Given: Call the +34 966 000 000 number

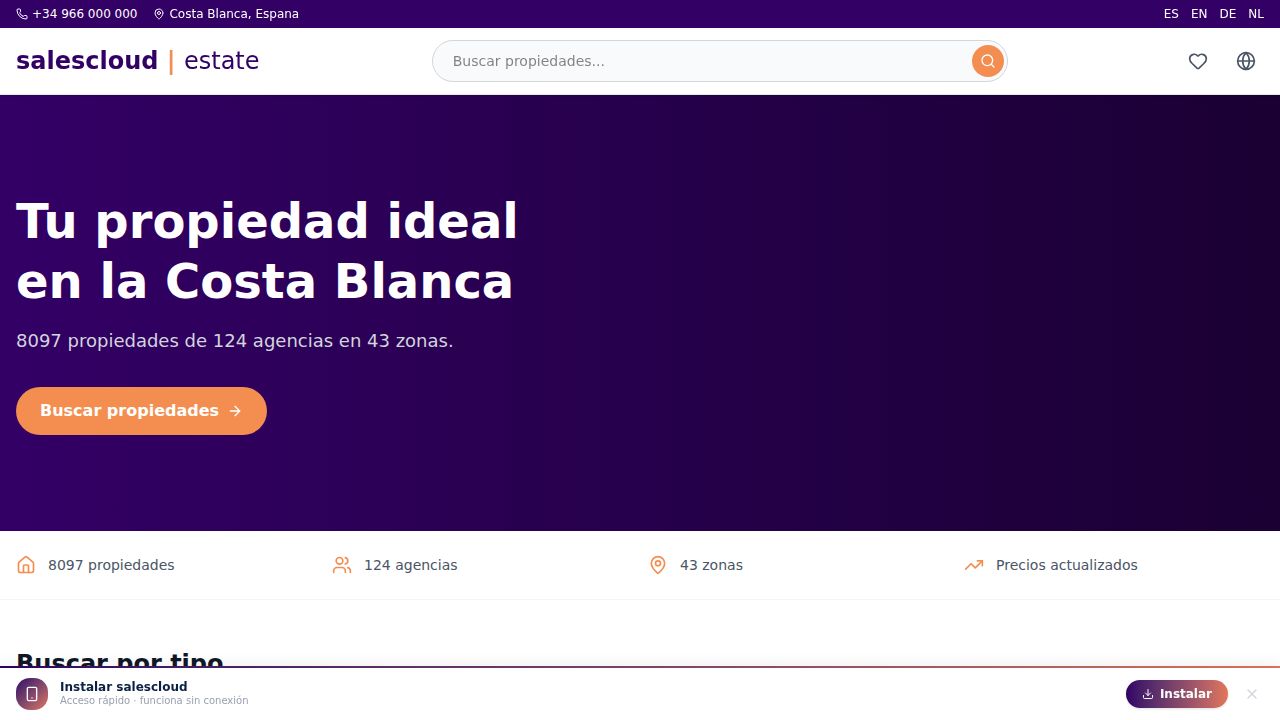Looking at the screenshot, I should click(85, 14).
